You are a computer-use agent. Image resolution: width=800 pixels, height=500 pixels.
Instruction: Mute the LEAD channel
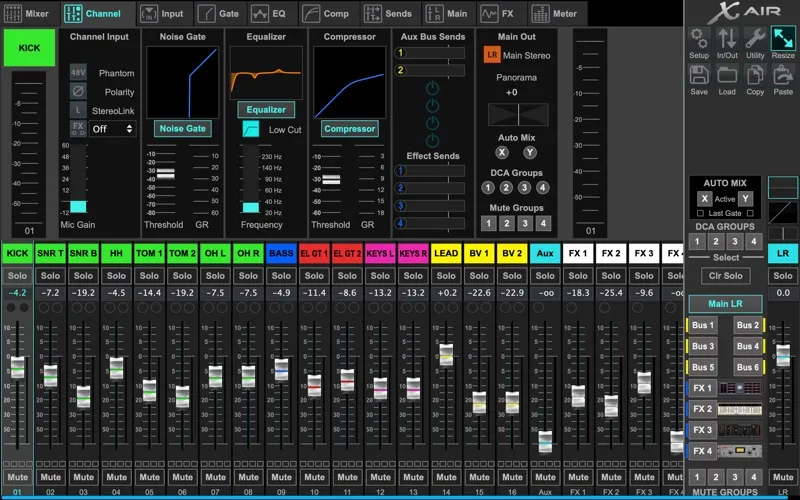446,477
